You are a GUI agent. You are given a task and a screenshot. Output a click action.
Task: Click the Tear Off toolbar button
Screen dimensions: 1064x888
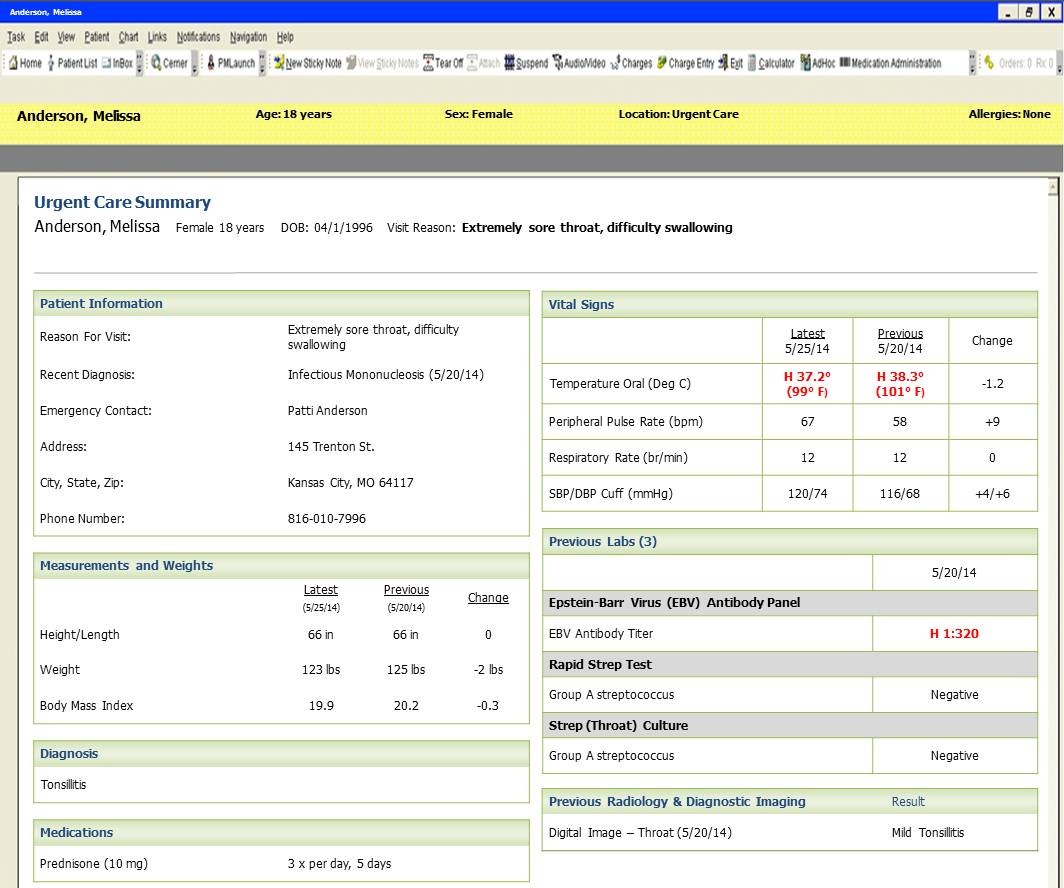442,63
